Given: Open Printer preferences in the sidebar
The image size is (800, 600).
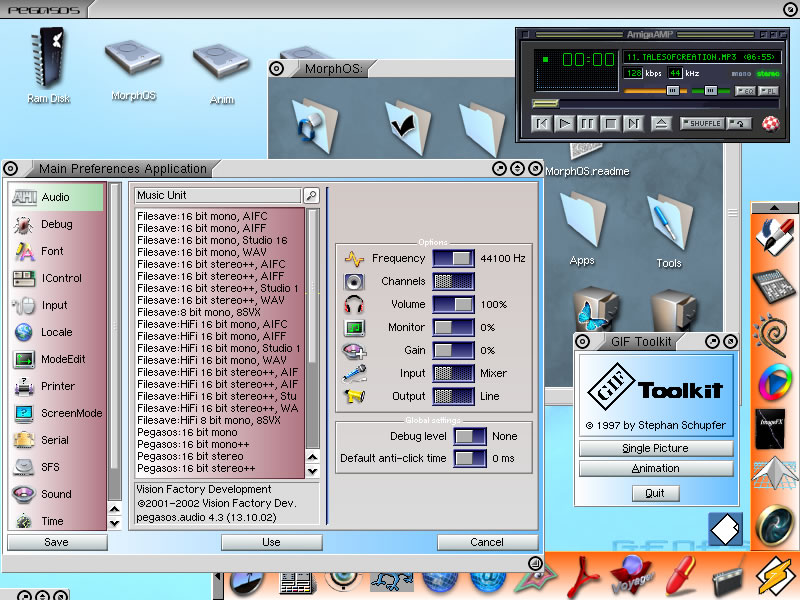Looking at the screenshot, I should 57,386.
